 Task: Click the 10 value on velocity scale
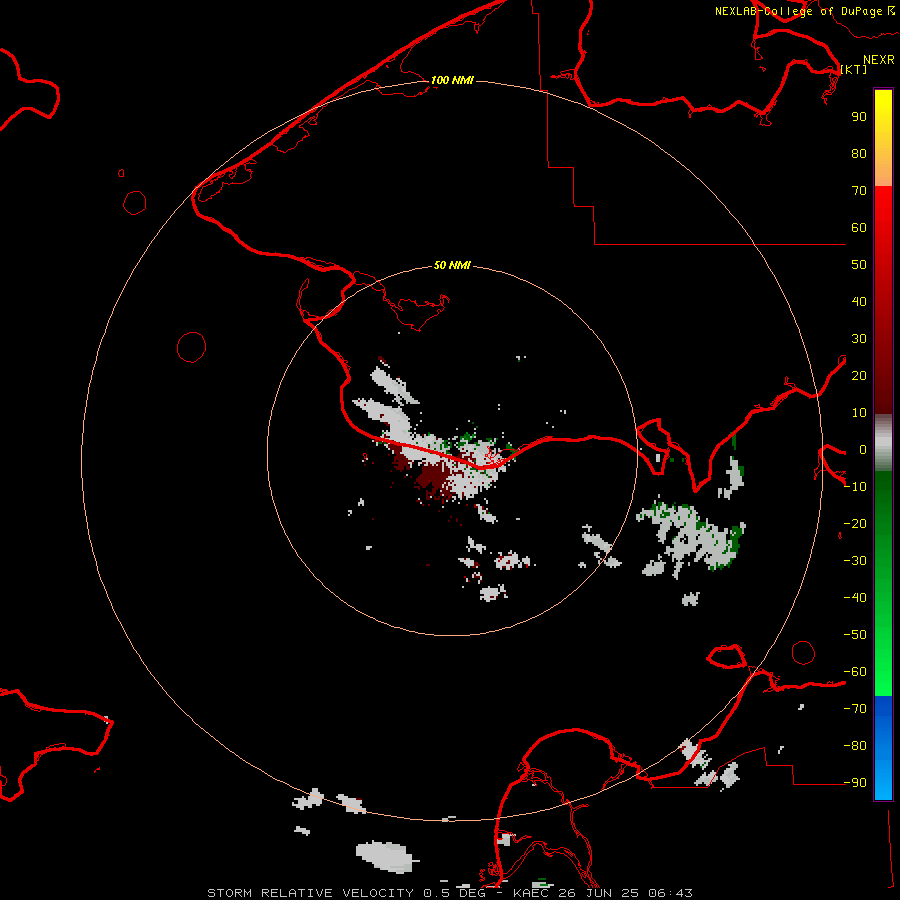(x=859, y=413)
